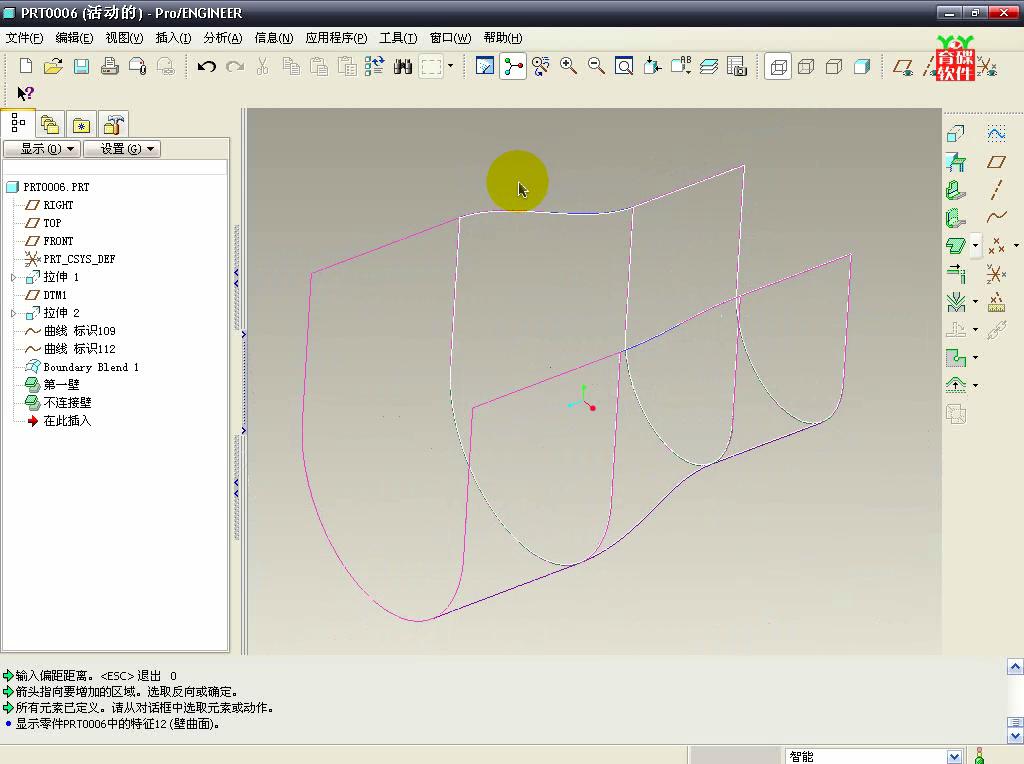Switch to the Folder Browser navigator tab
The height and width of the screenshot is (764, 1024).
point(50,124)
